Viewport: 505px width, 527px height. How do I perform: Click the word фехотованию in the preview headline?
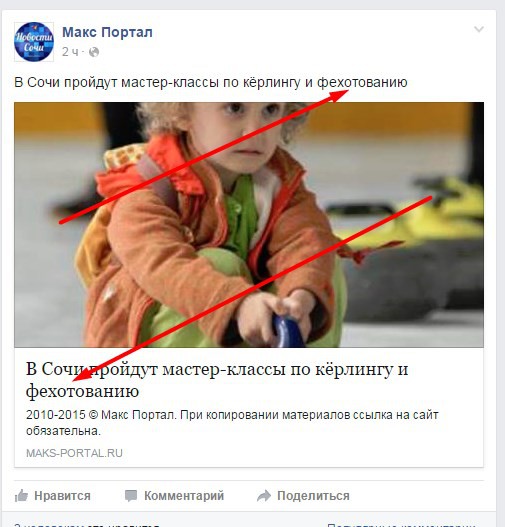(82, 391)
